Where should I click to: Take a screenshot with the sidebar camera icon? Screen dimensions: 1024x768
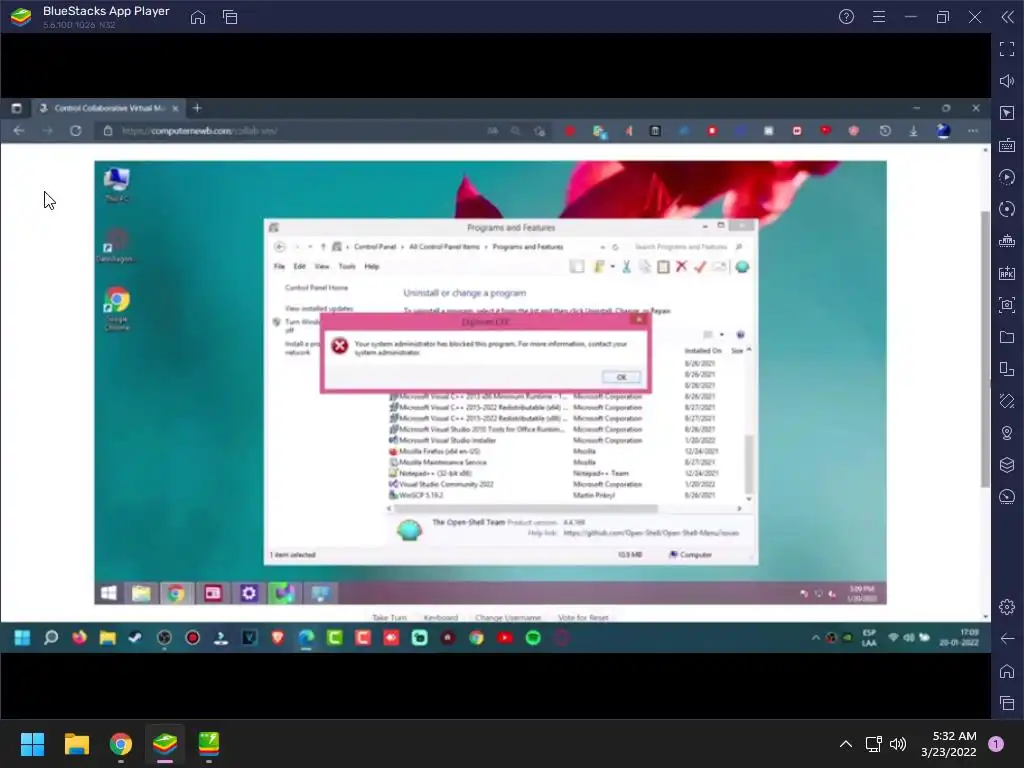point(1006,305)
